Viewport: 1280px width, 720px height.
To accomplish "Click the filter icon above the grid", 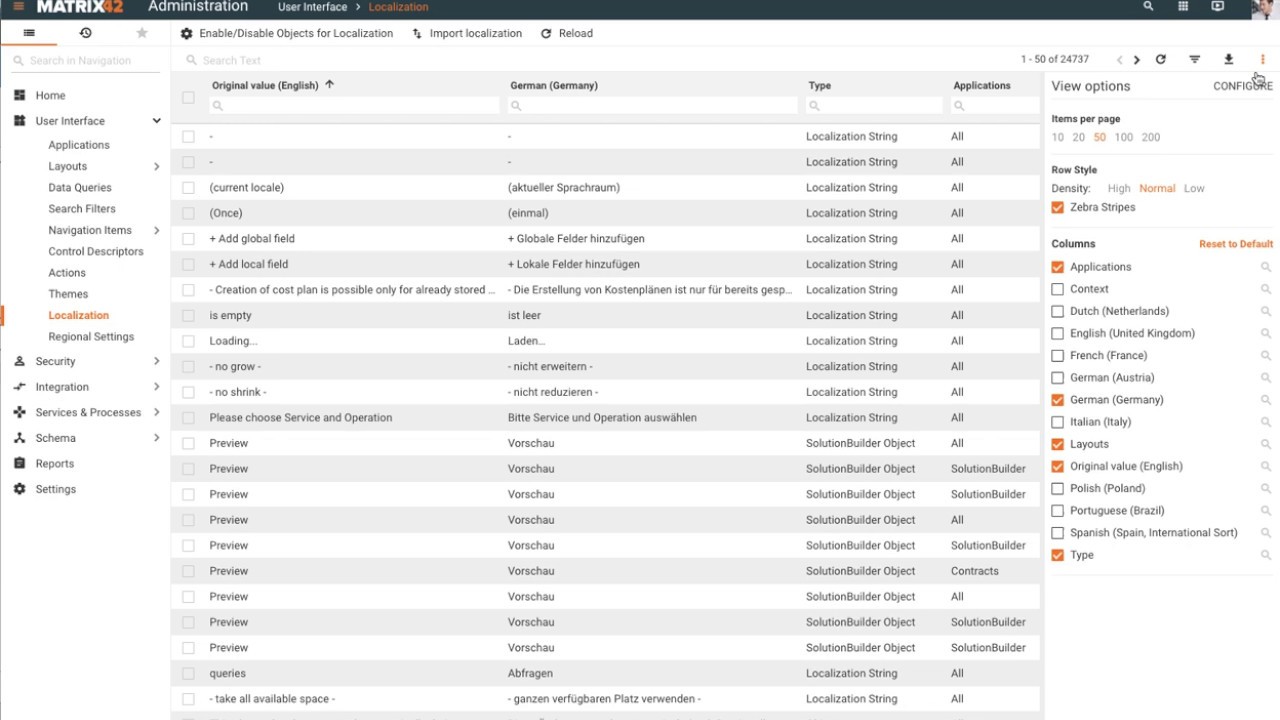I will pos(1194,60).
